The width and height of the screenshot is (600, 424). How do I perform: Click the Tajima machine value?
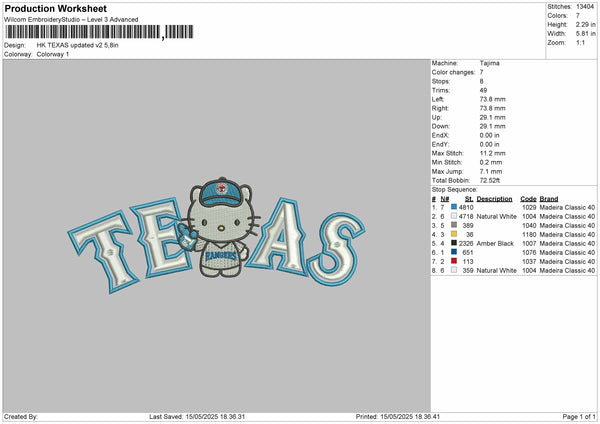tap(488, 63)
